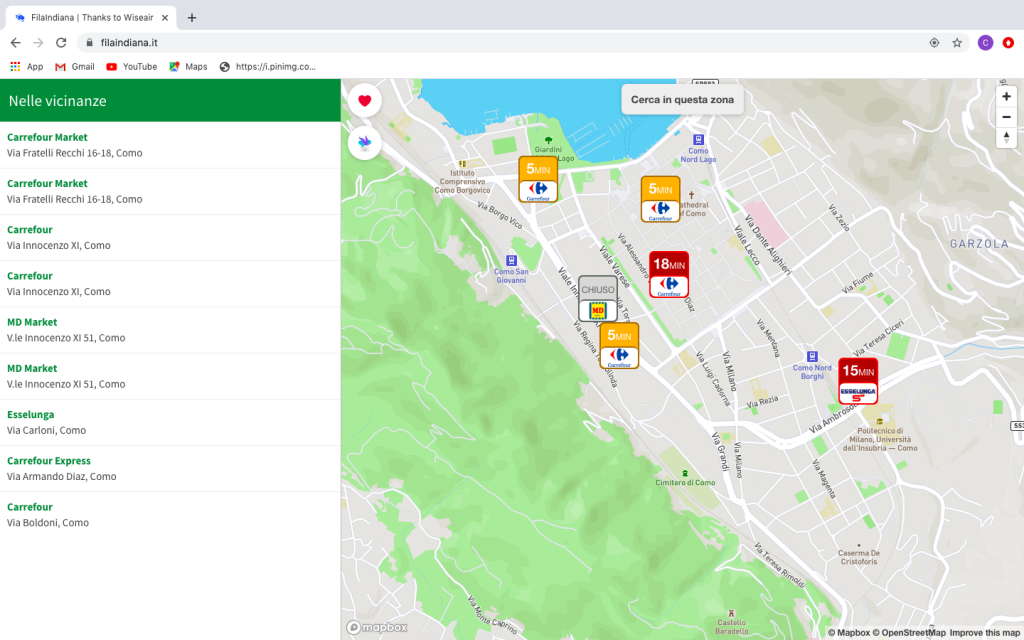Open a new browser tab

click(192, 17)
